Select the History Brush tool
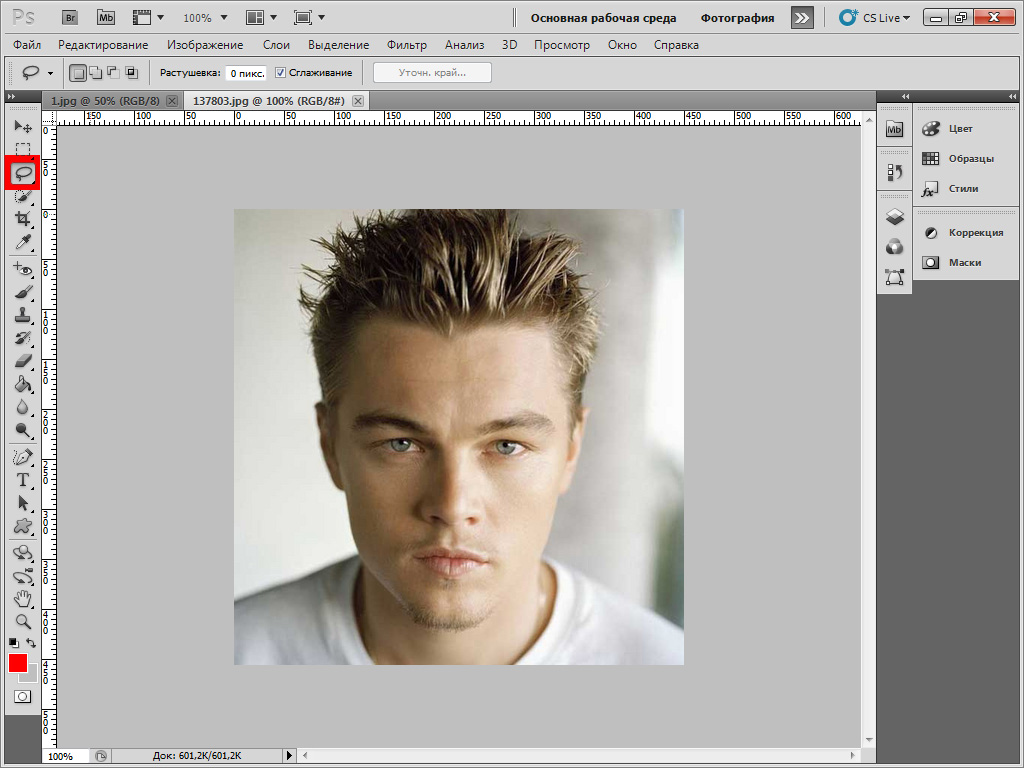Image resolution: width=1024 pixels, height=768 pixels. (x=23, y=338)
